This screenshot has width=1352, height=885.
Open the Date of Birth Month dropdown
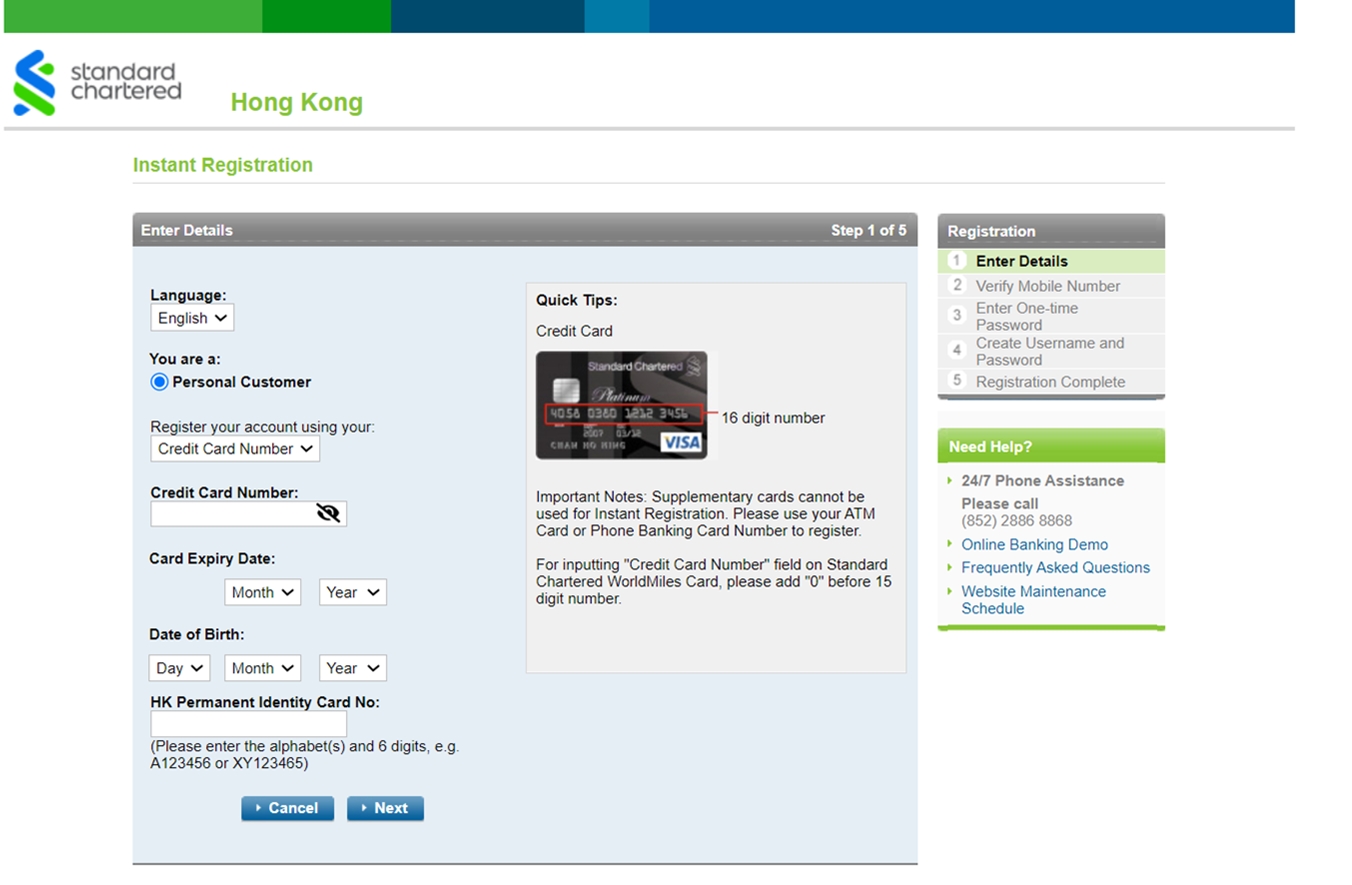point(262,668)
